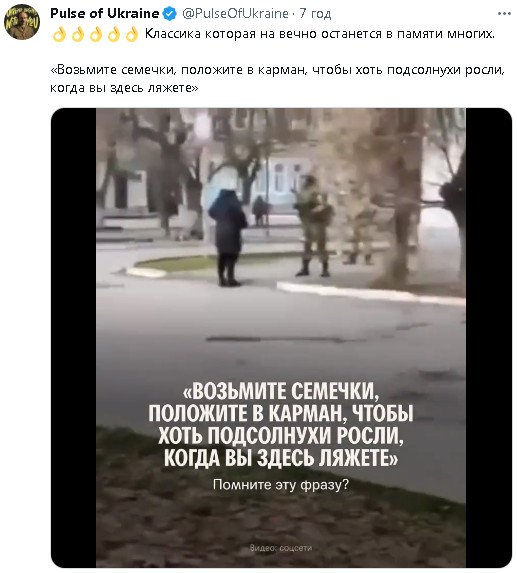Click the first OK hand emoji
This screenshot has height=573, width=517.
coord(60,34)
